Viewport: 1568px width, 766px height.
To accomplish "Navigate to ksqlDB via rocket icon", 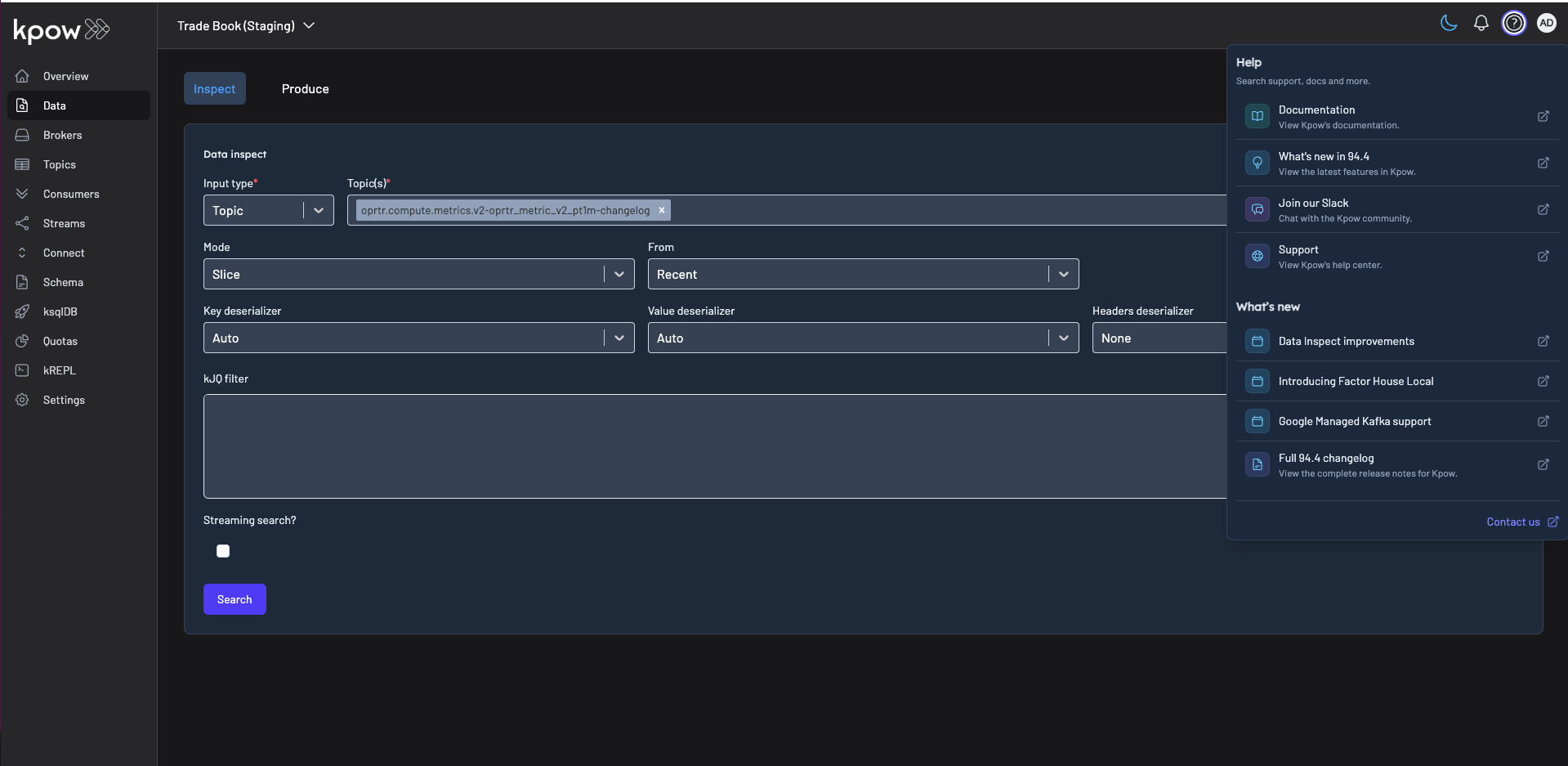I will click(x=22, y=311).
